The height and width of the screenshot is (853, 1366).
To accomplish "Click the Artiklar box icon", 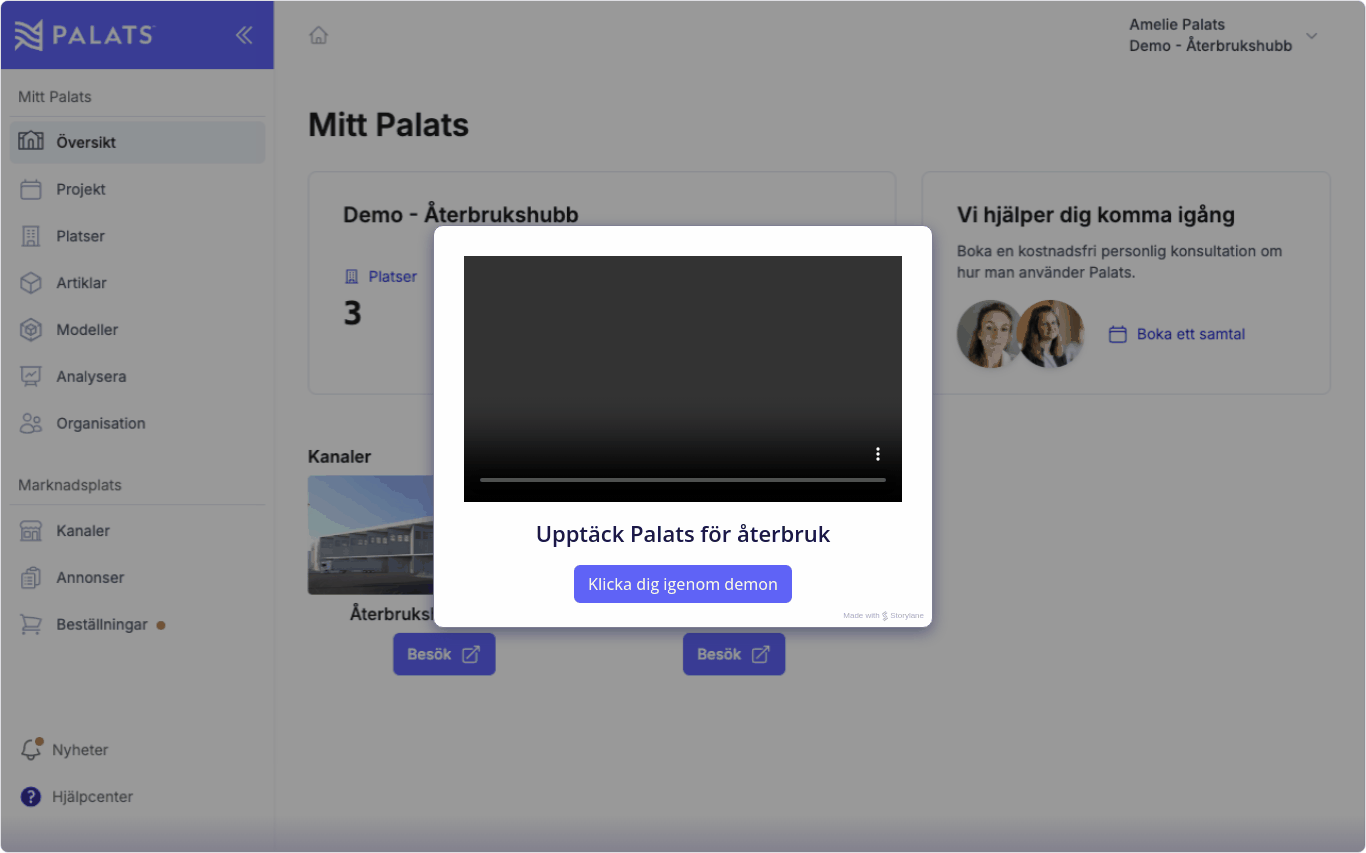I will coord(31,283).
